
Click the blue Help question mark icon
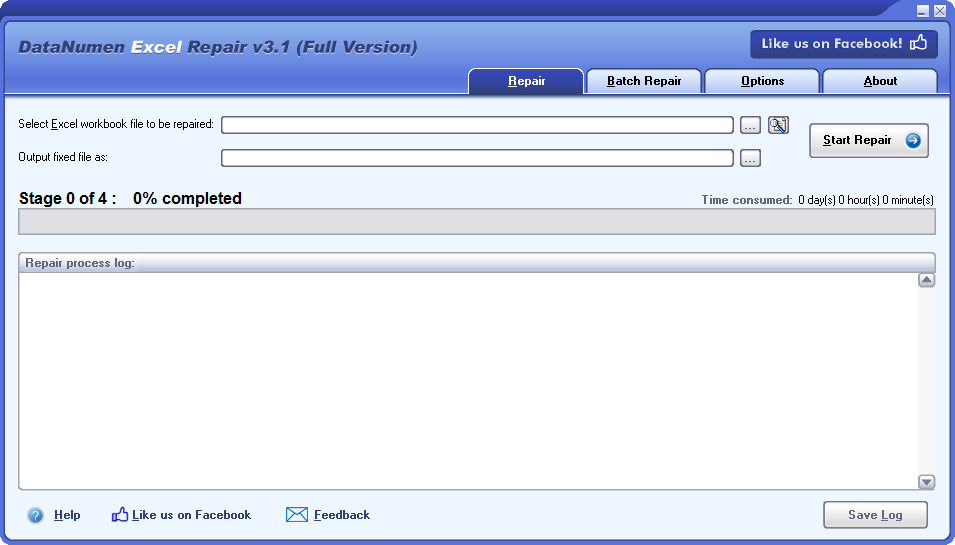[x=35, y=516]
